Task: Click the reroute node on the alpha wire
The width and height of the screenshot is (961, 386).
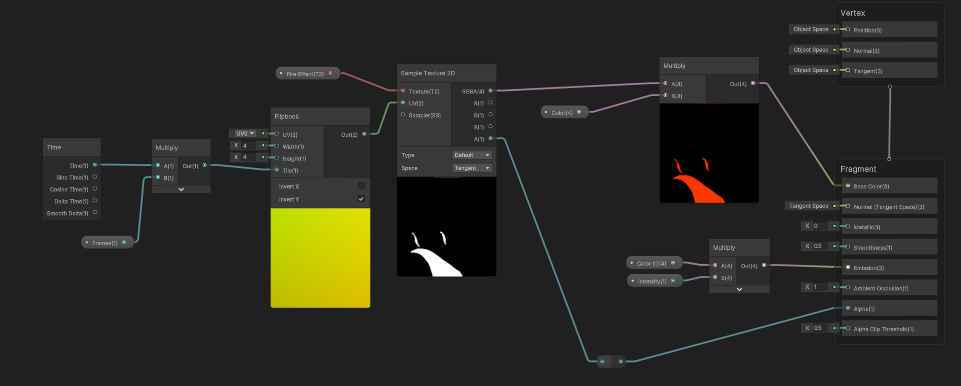Action: pos(611,361)
